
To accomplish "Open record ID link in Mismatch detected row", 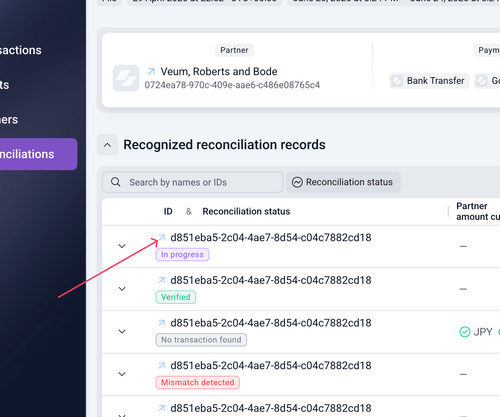I will tap(271, 365).
